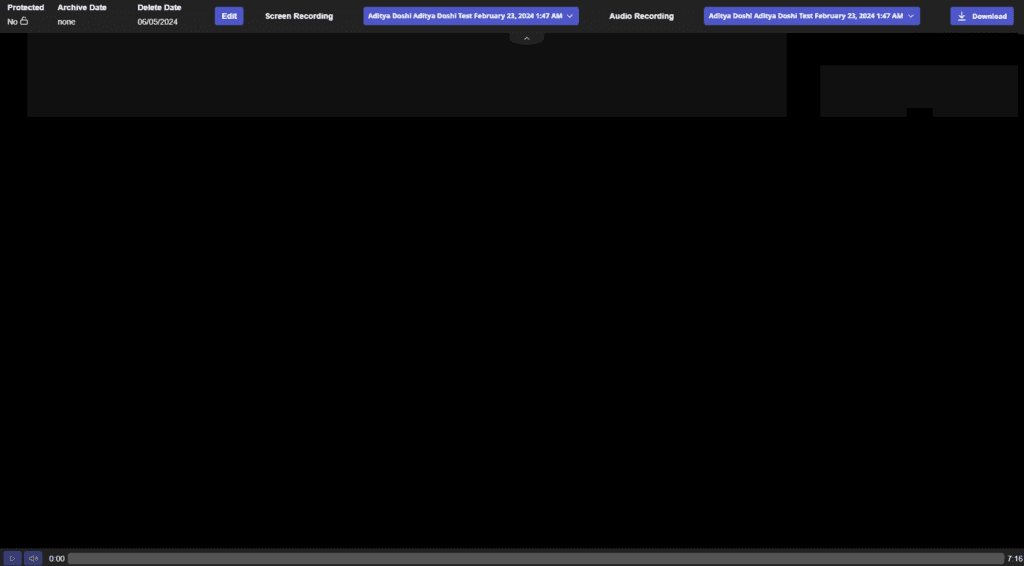1024x566 pixels.
Task: Mute the audio with speaker icon
Action: [33, 558]
